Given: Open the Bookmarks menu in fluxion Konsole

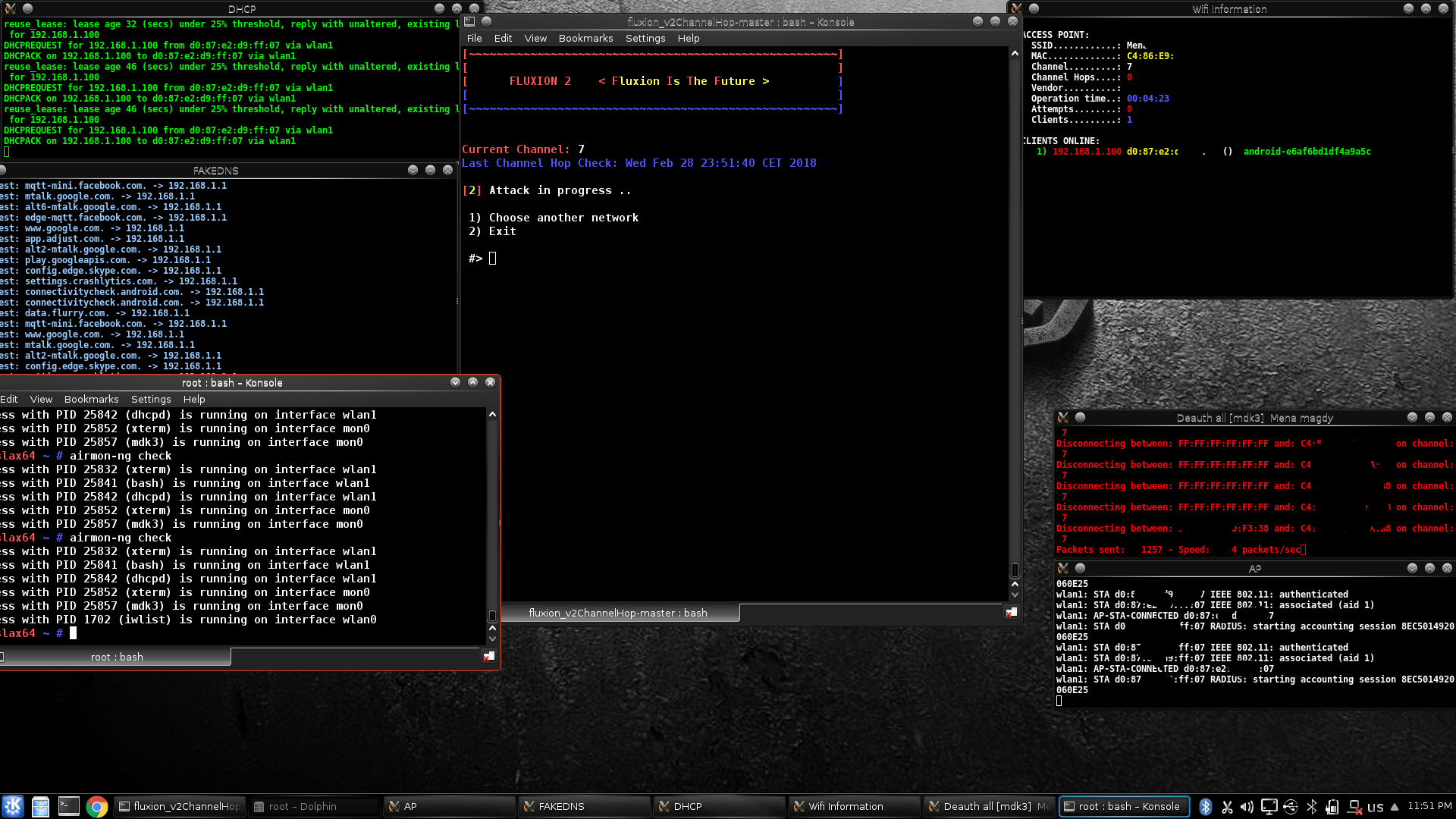Looking at the screenshot, I should click(x=585, y=38).
